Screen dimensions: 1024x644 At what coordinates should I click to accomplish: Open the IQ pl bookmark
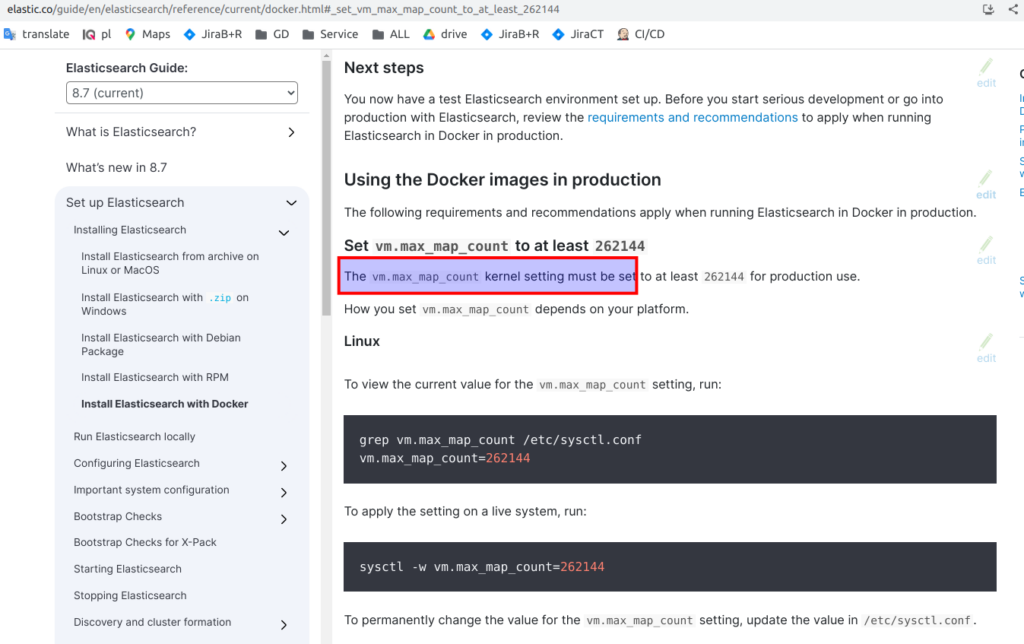pos(97,34)
